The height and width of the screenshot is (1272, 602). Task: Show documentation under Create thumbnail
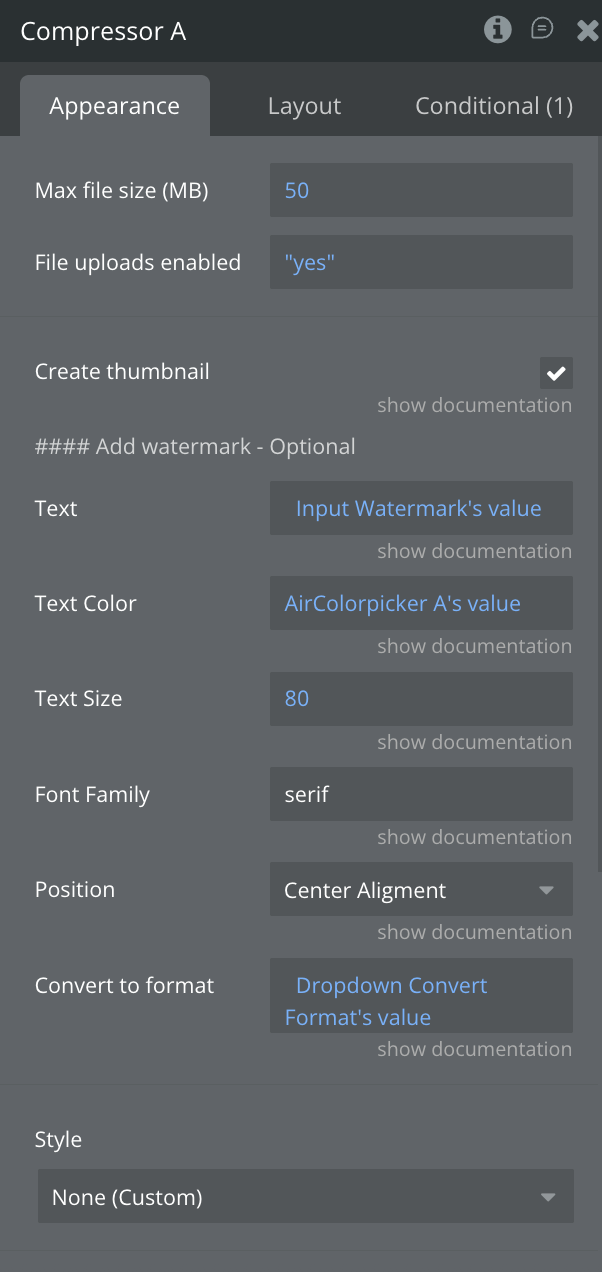pos(474,405)
